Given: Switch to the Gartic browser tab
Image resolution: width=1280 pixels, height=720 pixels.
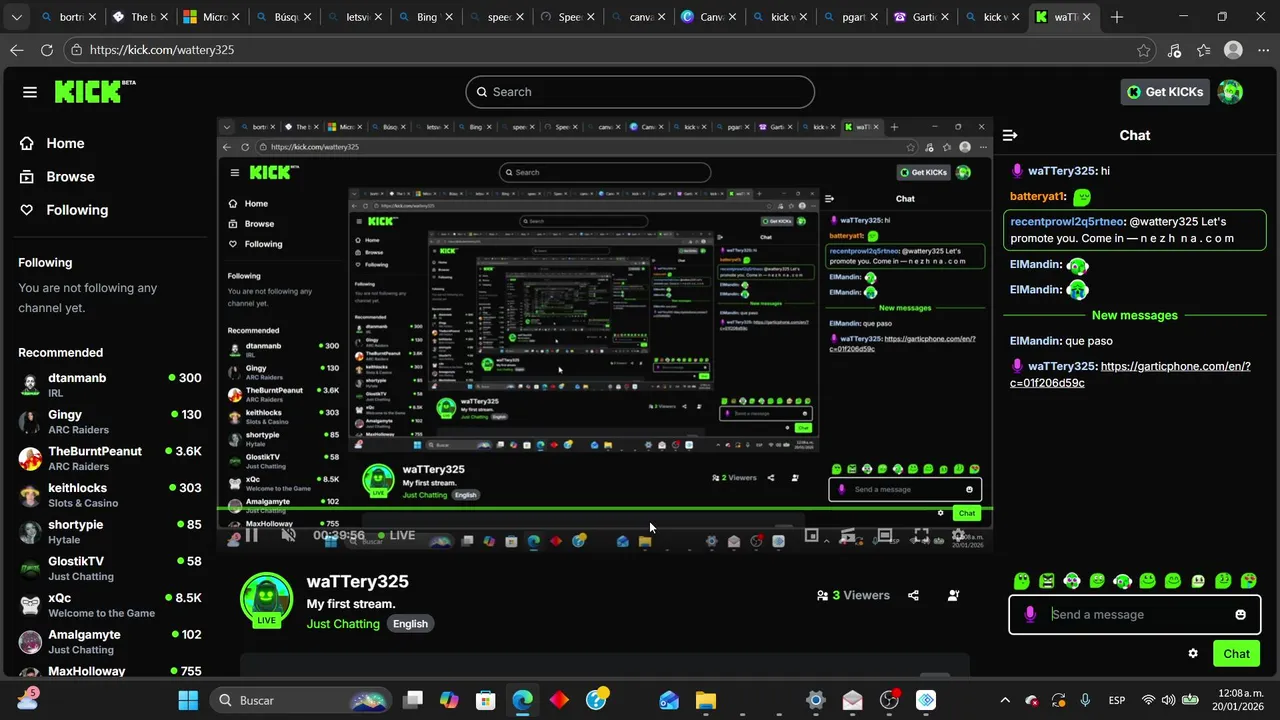Looking at the screenshot, I should point(919,17).
